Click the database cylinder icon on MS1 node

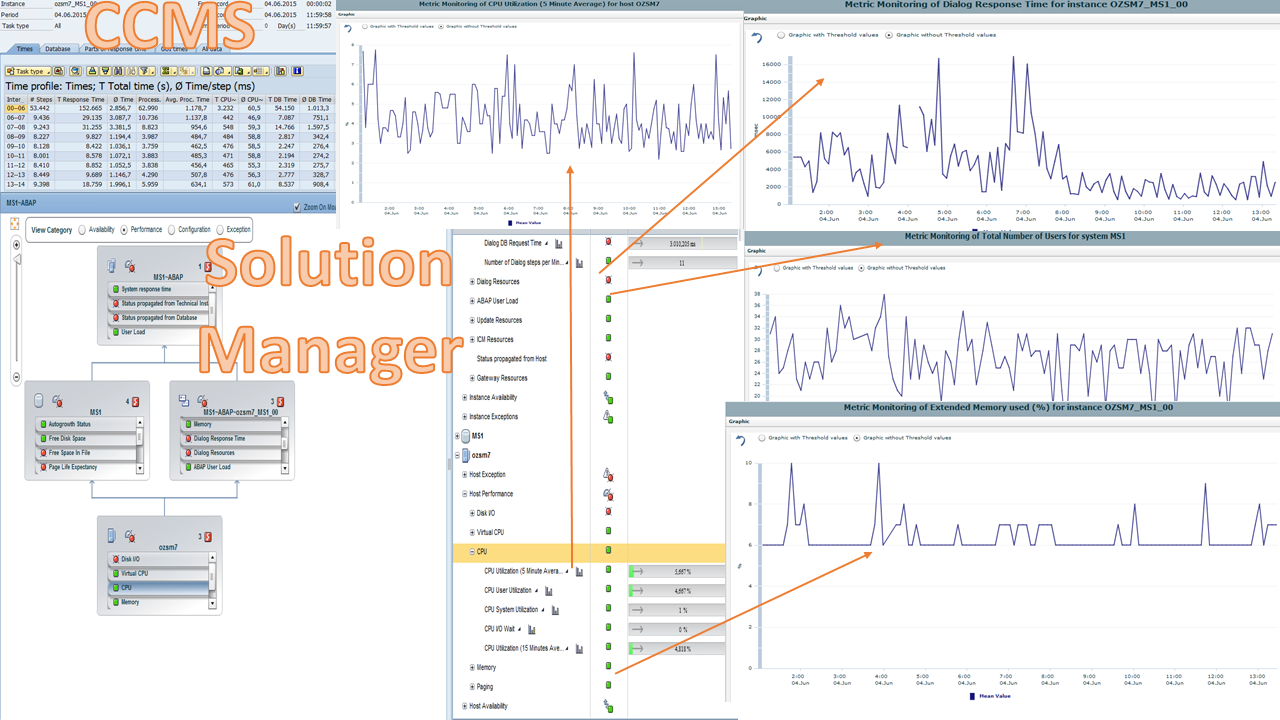pos(39,400)
